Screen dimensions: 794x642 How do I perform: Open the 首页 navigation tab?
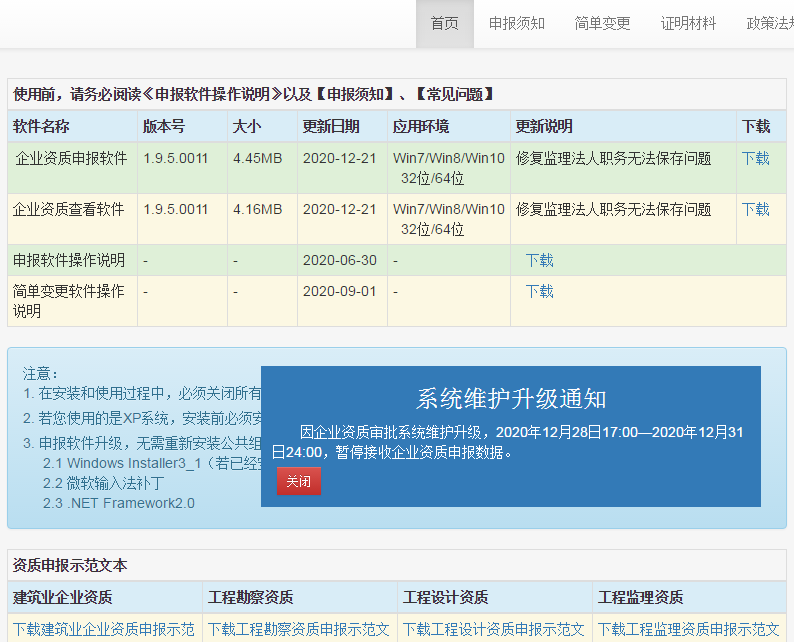445,24
